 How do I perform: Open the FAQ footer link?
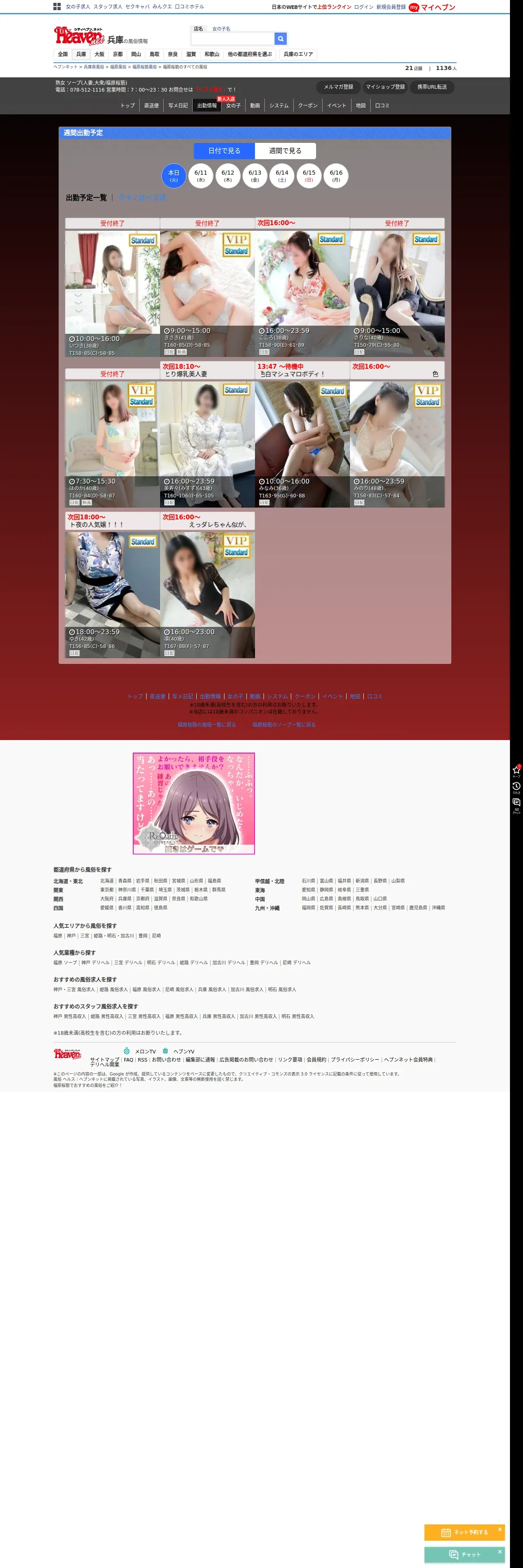pos(128,1060)
